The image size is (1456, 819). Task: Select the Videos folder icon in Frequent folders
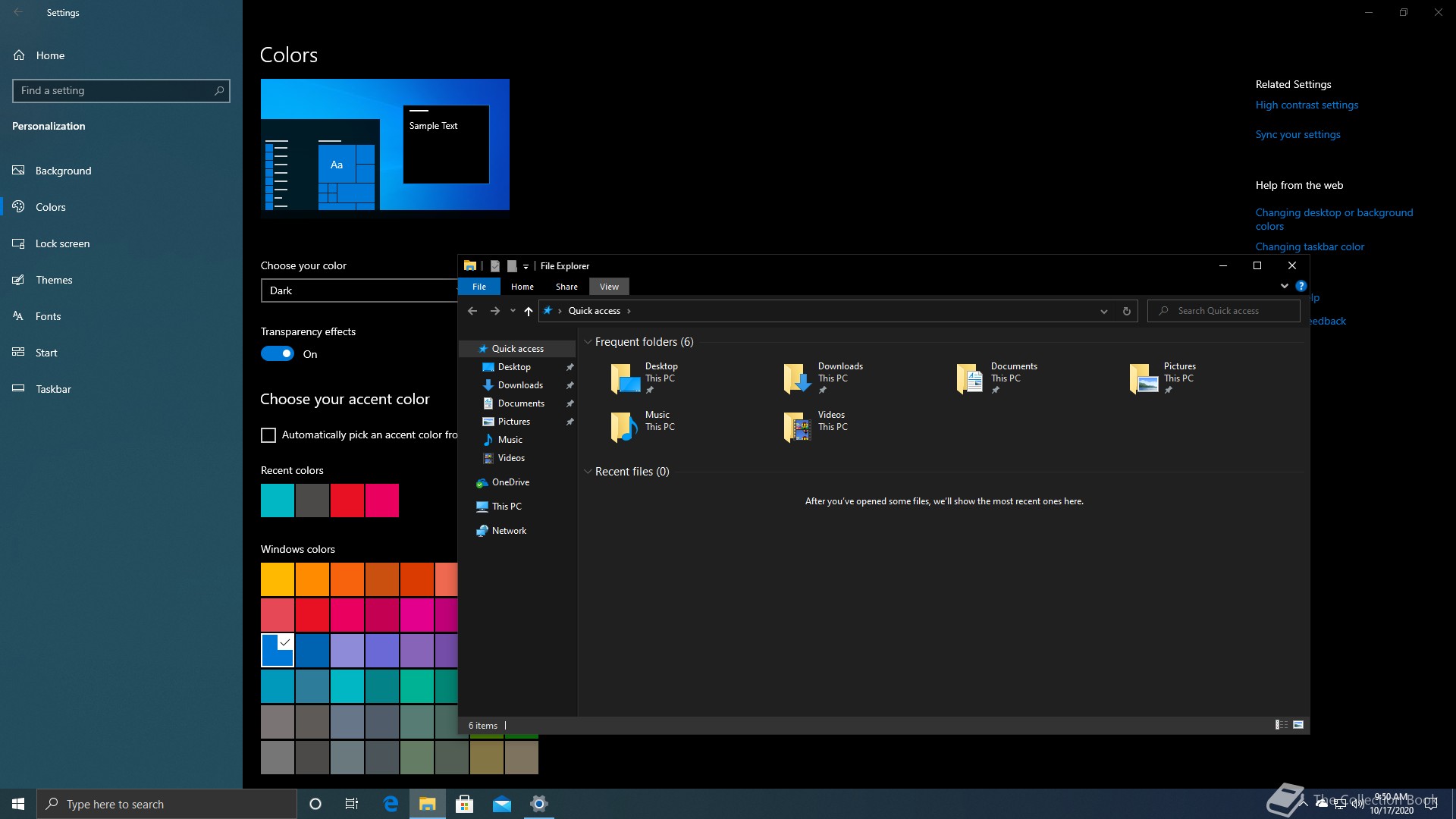(798, 426)
